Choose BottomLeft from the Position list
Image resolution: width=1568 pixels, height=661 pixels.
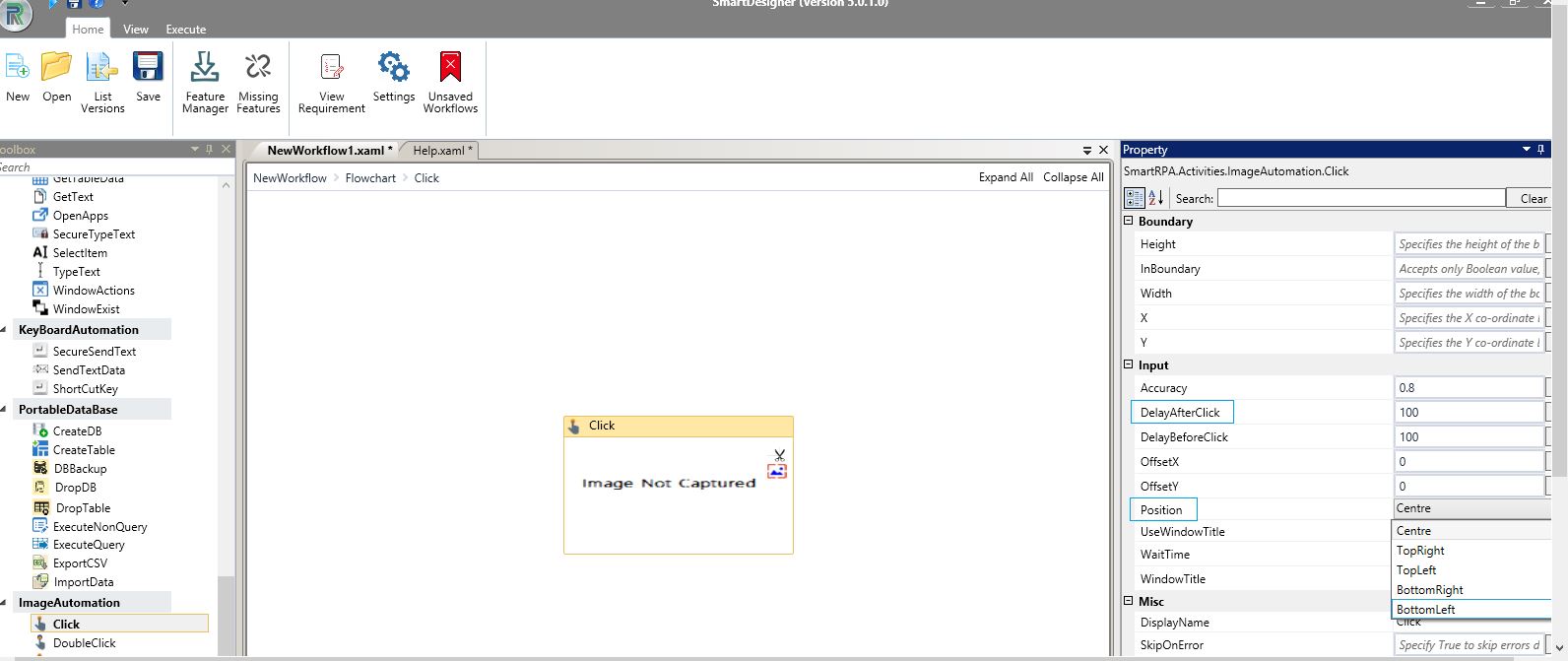(x=1471, y=610)
